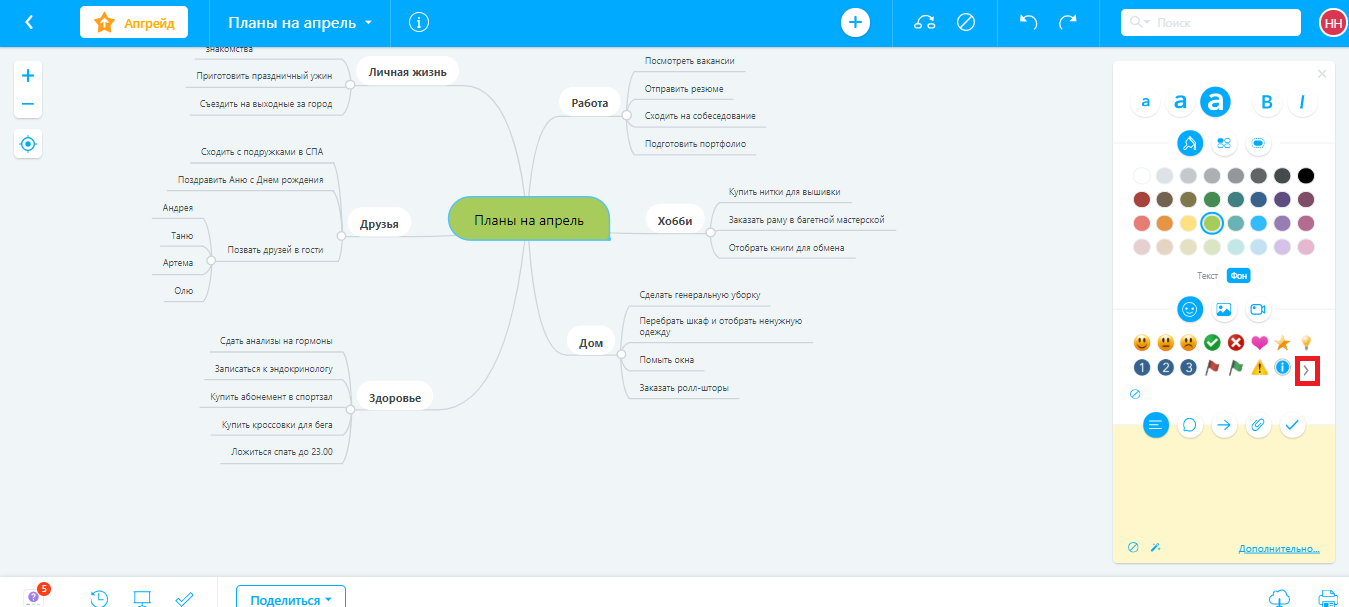Open the map title dropdown arrow
This screenshot has height=607, width=1349.
click(x=368, y=22)
